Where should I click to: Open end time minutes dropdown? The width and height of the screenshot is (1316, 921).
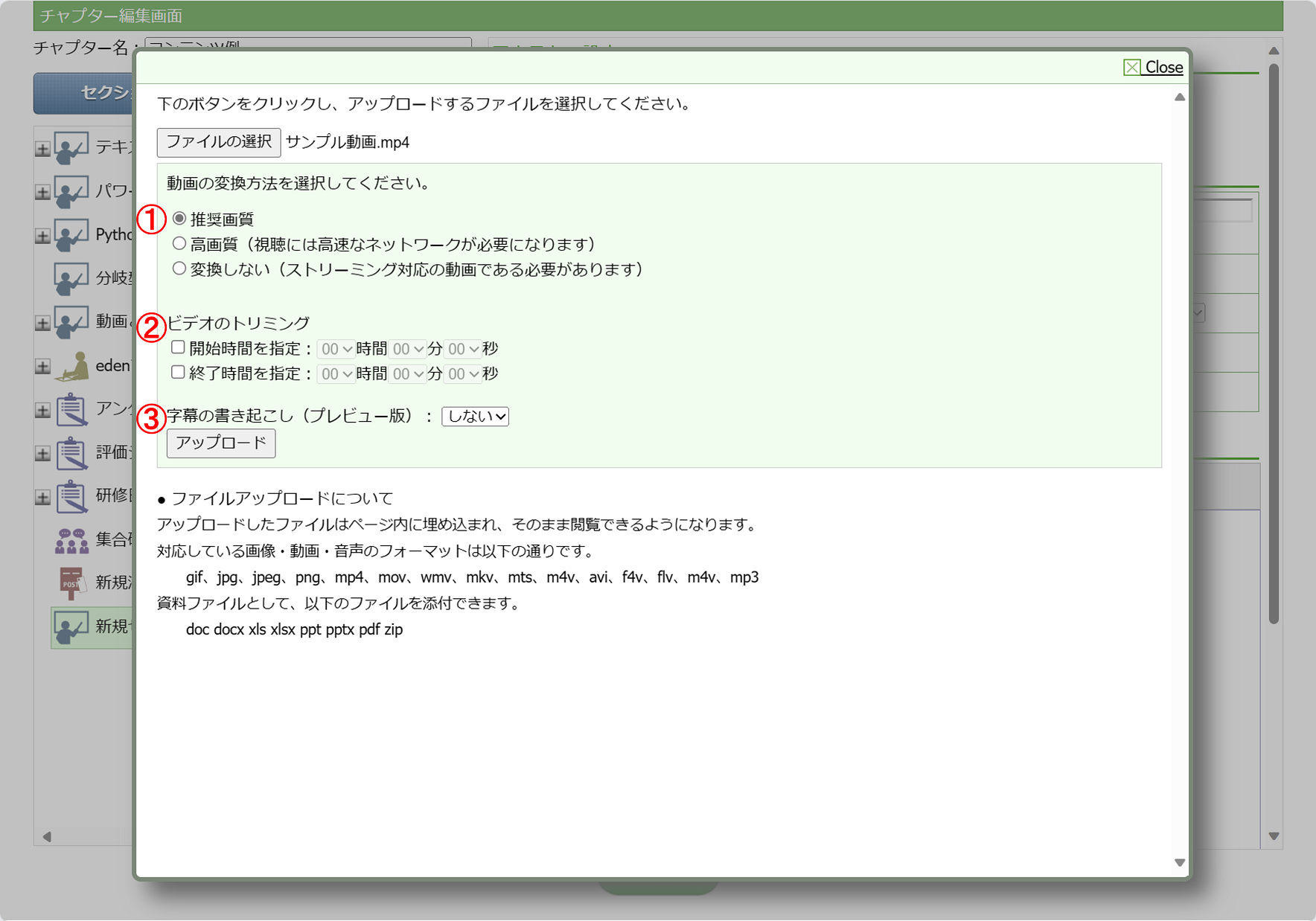pyautogui.click(x=408, y=374)
